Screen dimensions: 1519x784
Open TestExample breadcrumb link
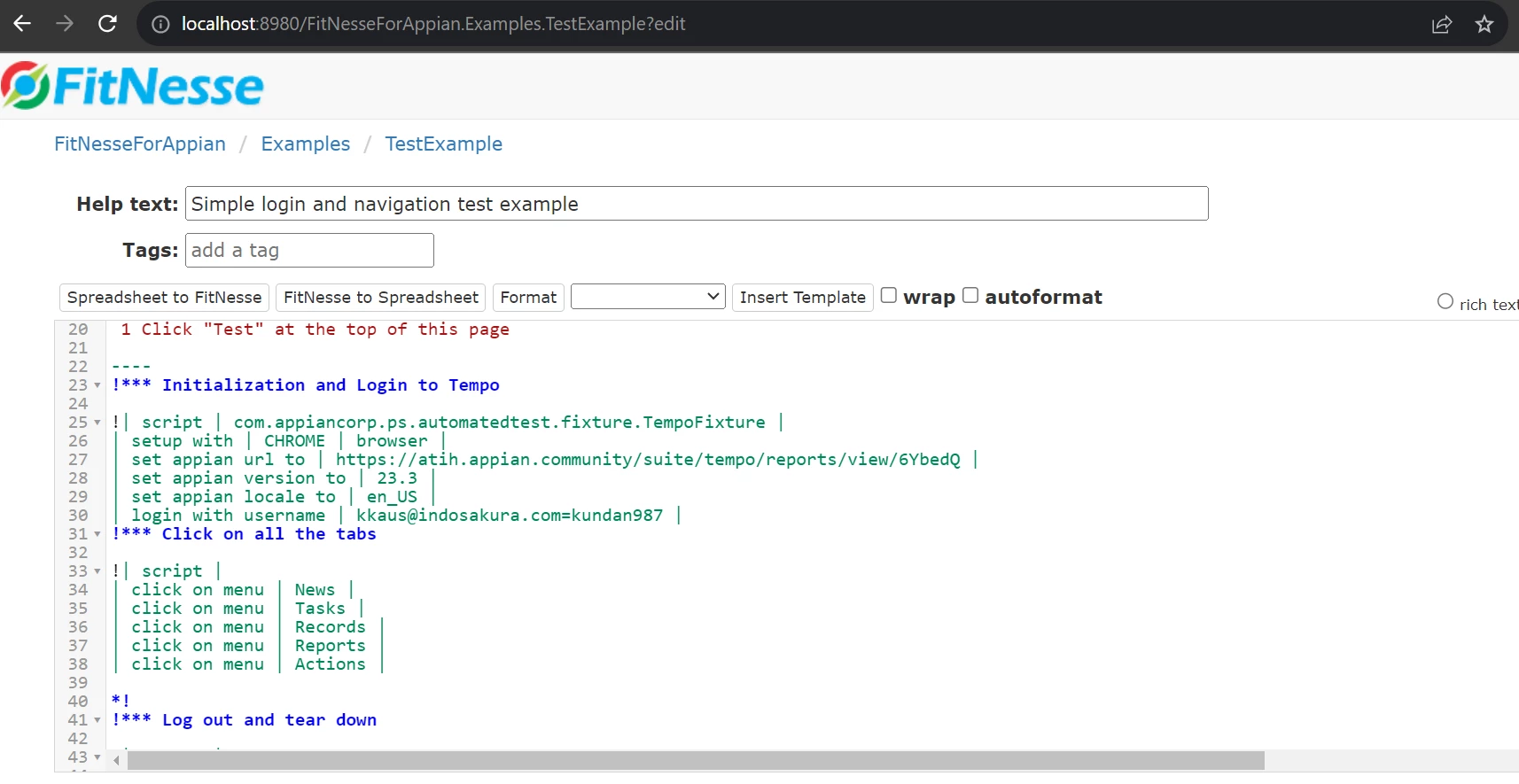[x=443, y=144]
